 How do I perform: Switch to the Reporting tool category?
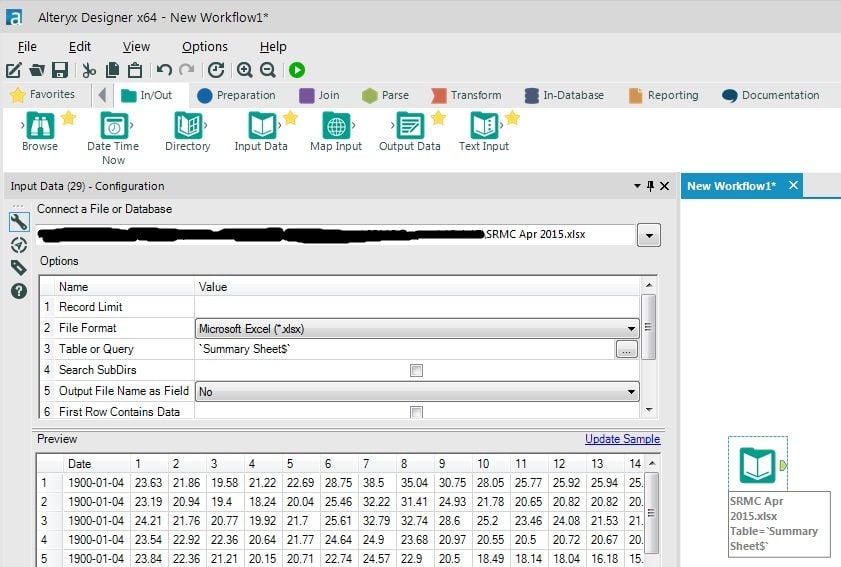click(663, 95)
